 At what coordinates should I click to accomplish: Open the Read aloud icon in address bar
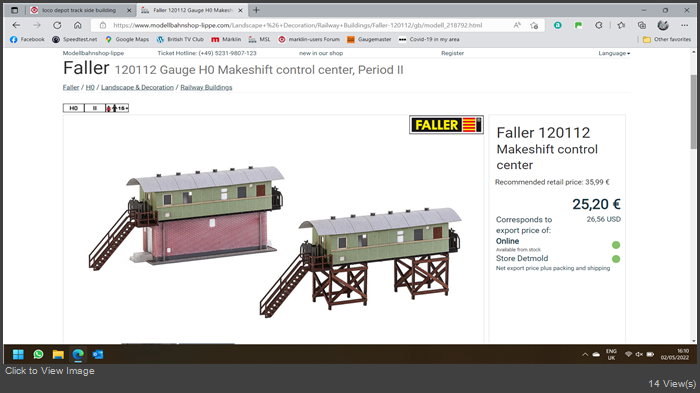pos(517,25)
